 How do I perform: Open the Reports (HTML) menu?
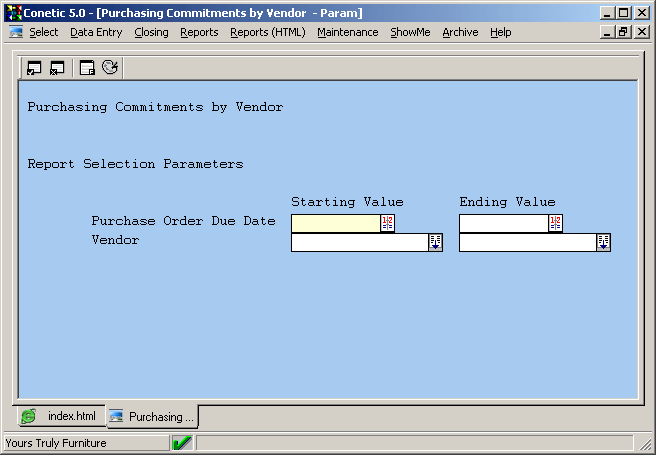coord(267,32)
